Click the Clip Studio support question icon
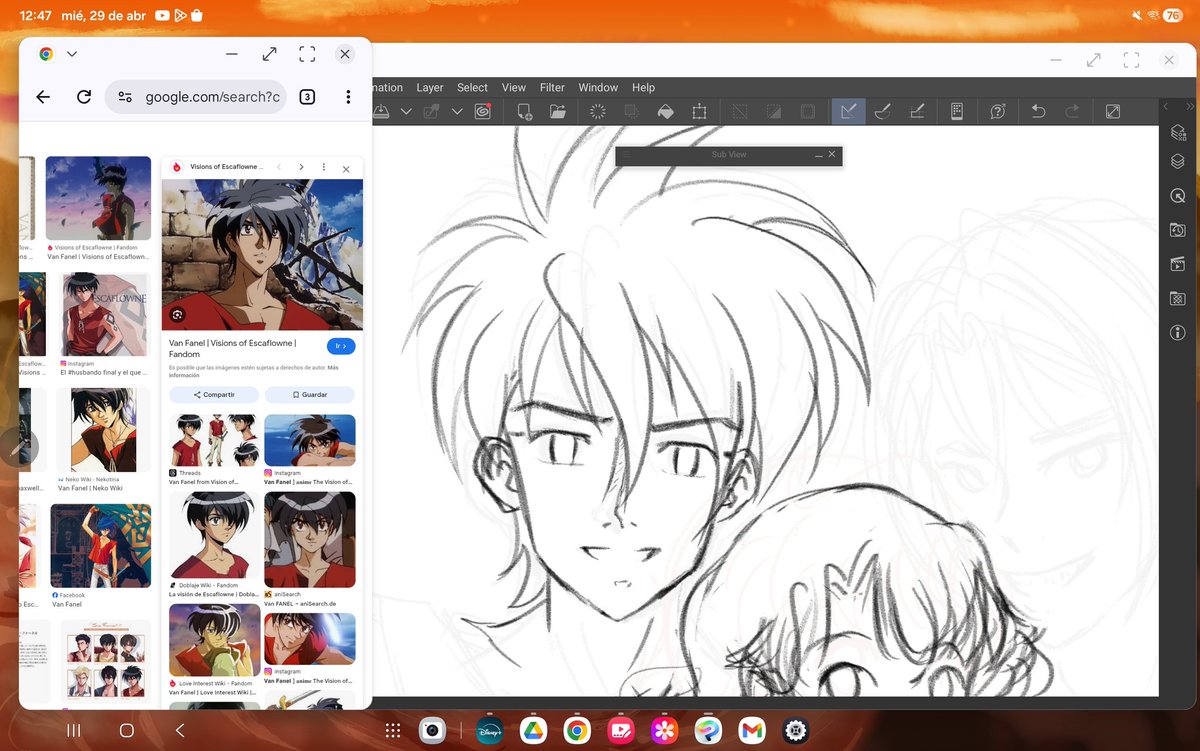1200x751 pixels. click(997, 112)
